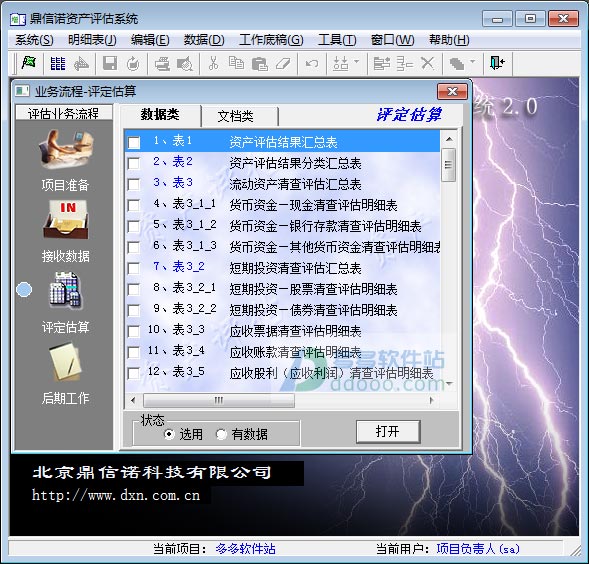Open the 窗口(W) menu
The image size is (589, 564).
(x=393, y=40)
